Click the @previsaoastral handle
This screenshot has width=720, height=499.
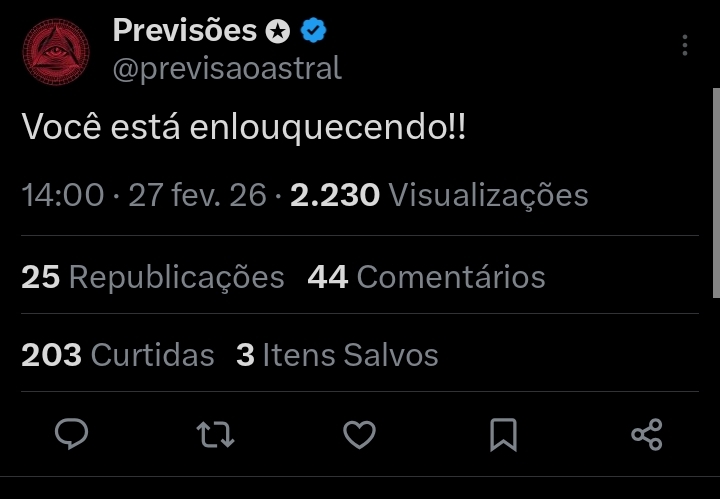227,68
